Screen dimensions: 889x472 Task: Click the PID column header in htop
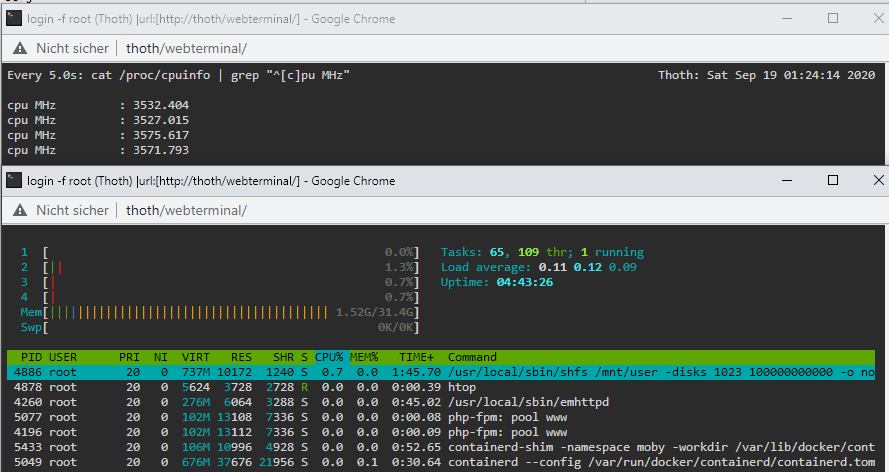(31, 357)
